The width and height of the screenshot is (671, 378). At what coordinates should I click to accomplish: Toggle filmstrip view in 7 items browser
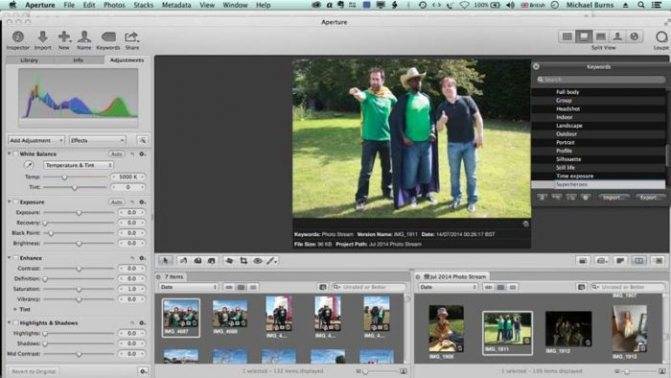click(229, 287)
